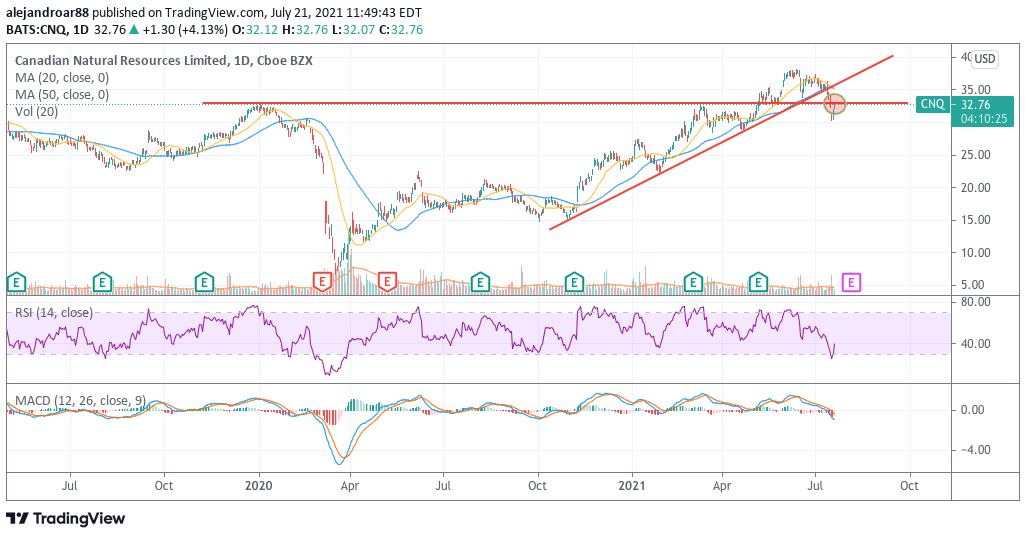The image size is (1026, 537).
Task: Click the 80.00 RSI axis label
Action: [974, 302]
